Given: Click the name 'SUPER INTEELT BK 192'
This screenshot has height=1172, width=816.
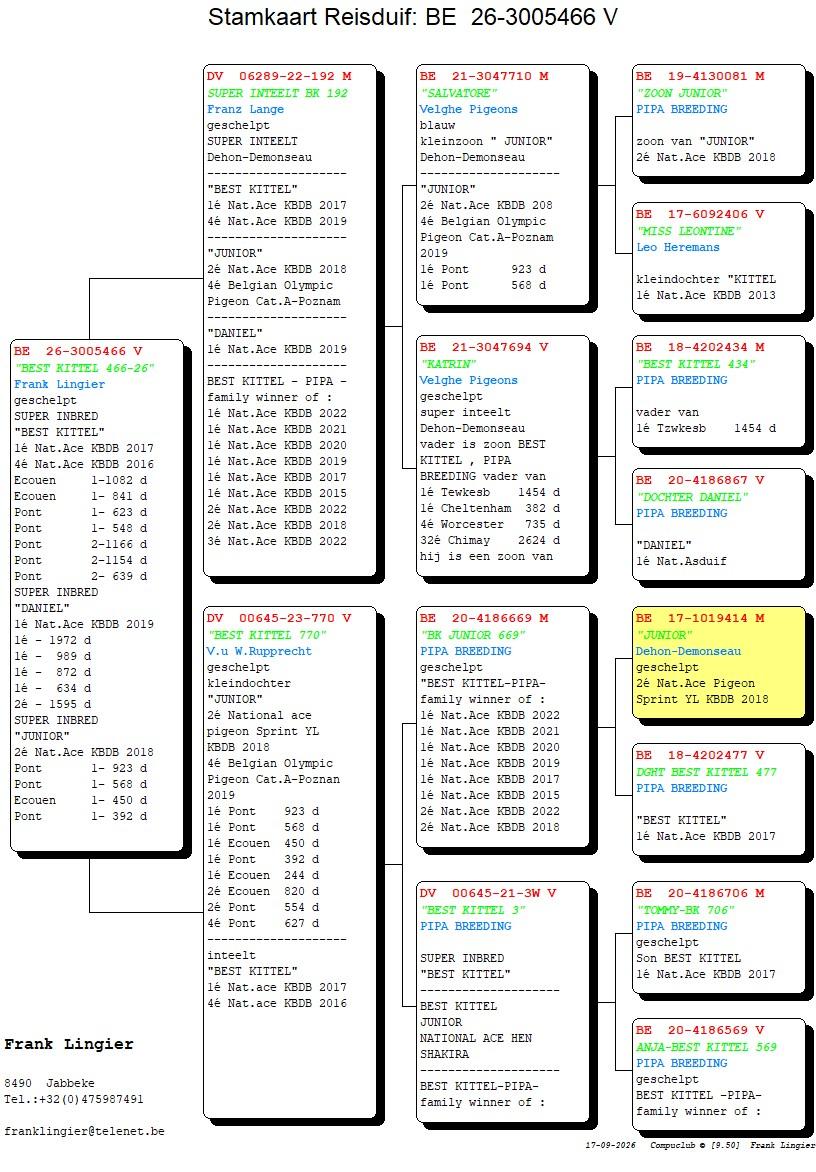Looking at the screenshot, I should click(277, 93).
